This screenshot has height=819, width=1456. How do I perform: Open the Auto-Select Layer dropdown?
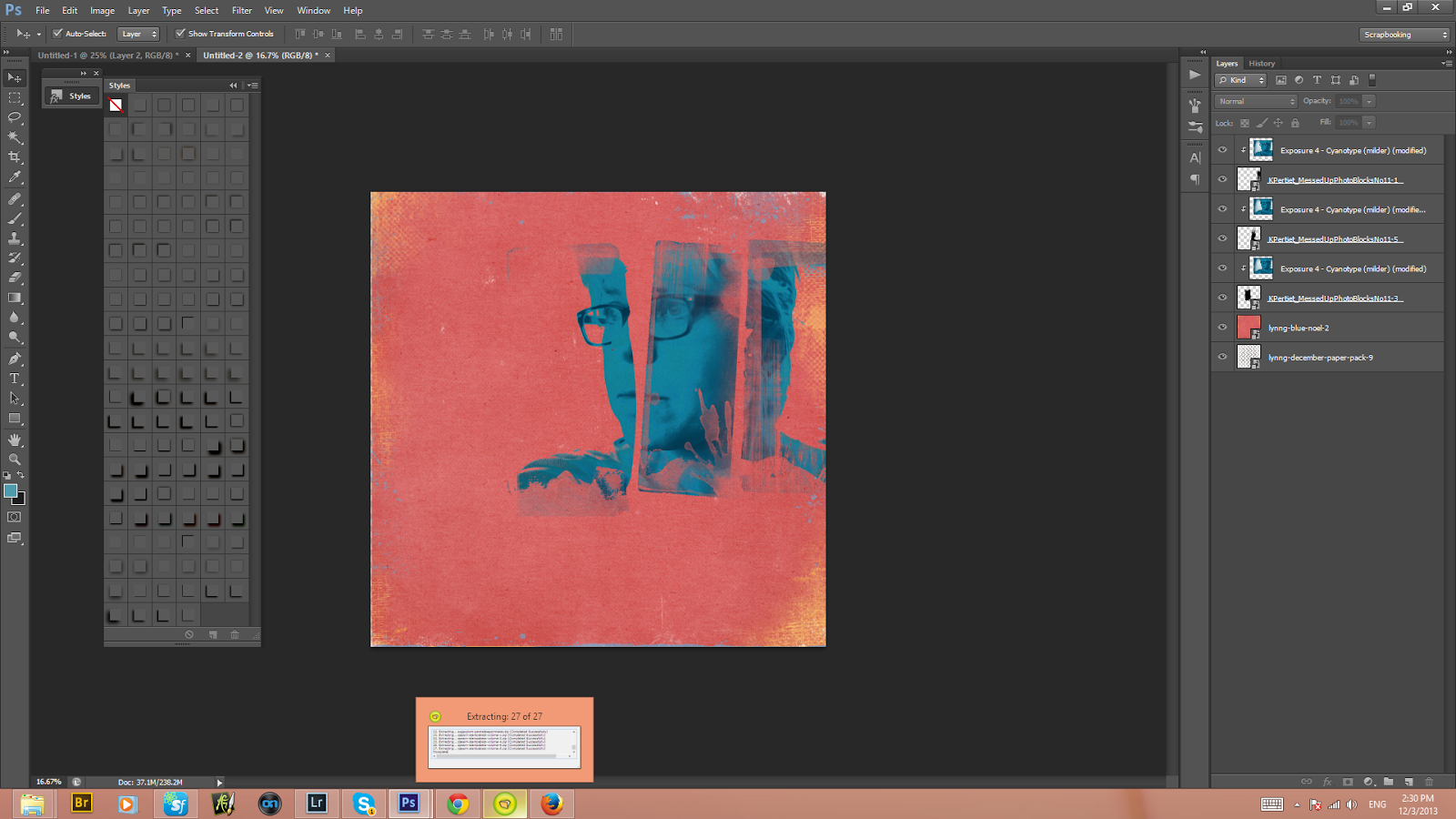(x=138, y=34)
